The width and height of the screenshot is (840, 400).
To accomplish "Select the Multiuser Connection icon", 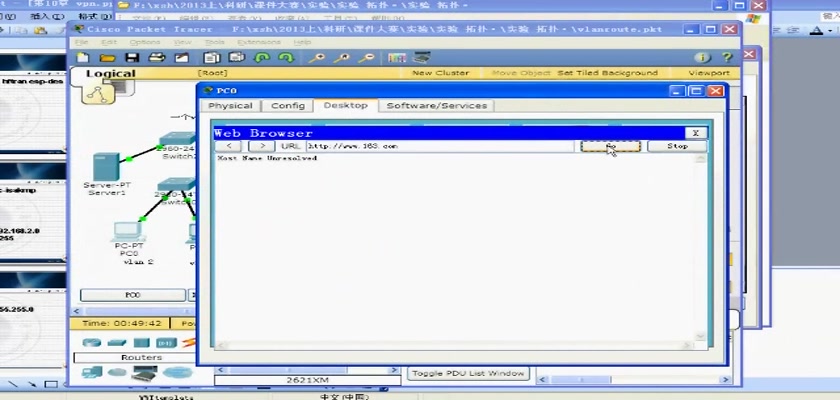I will (177, 373).
